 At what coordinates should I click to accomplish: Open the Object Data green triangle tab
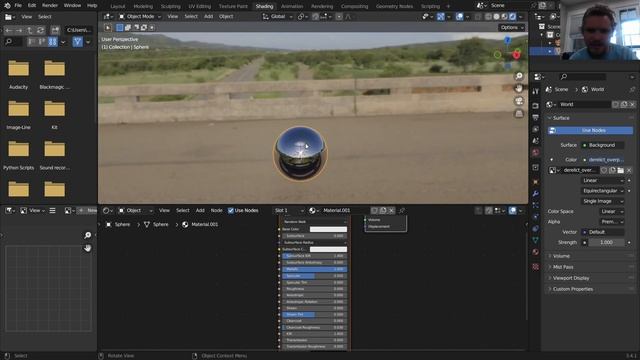(536, 240)
